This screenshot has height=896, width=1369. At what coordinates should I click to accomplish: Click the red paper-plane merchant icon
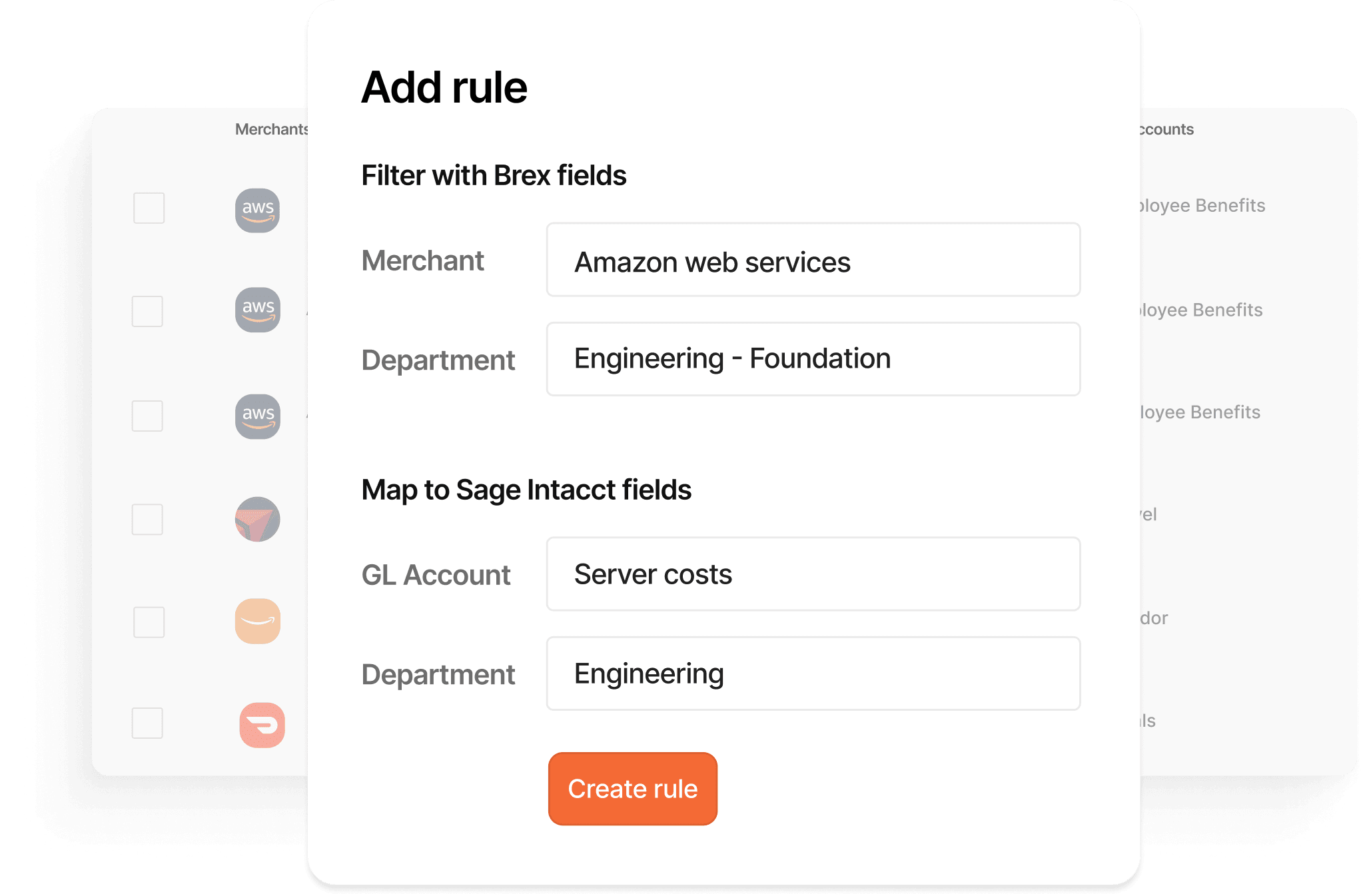pos(257,519)
